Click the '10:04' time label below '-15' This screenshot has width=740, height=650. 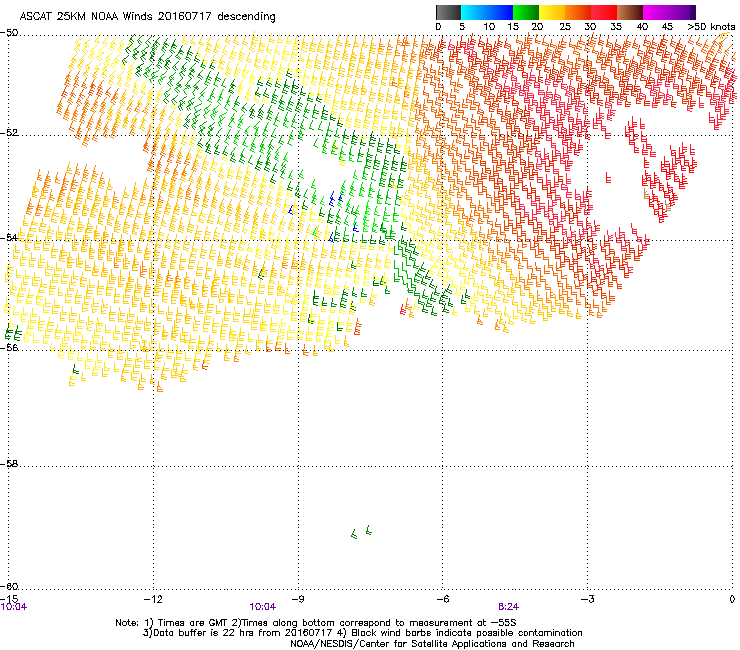pyautogui.click(x=14, y=607)
